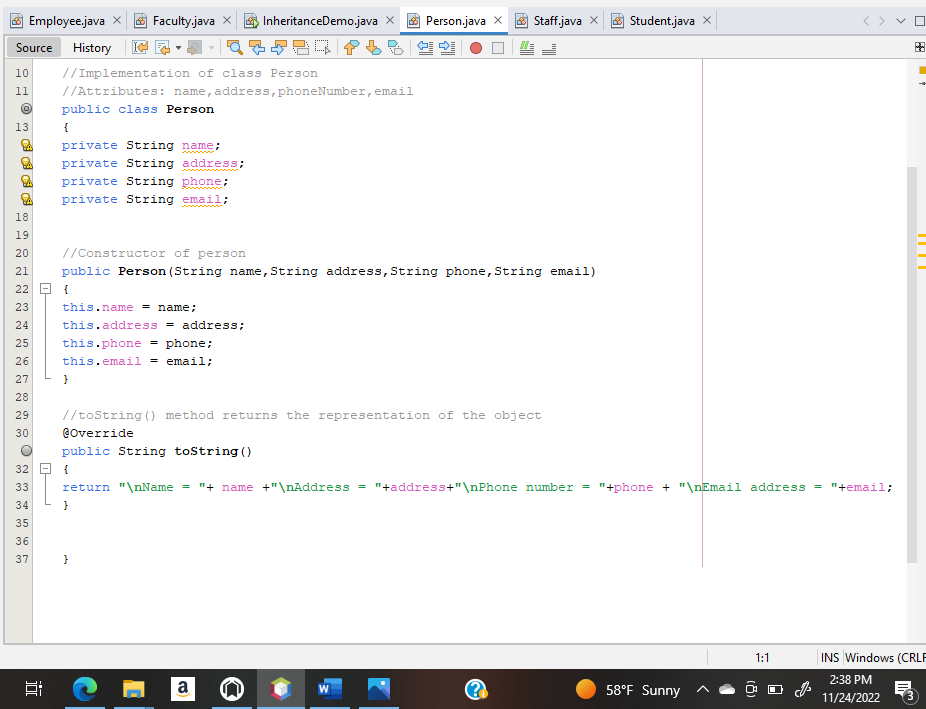Screen dimensions: 926x709
Task: Collapse the constructor code fold at line 22
Action: [46, 288]
